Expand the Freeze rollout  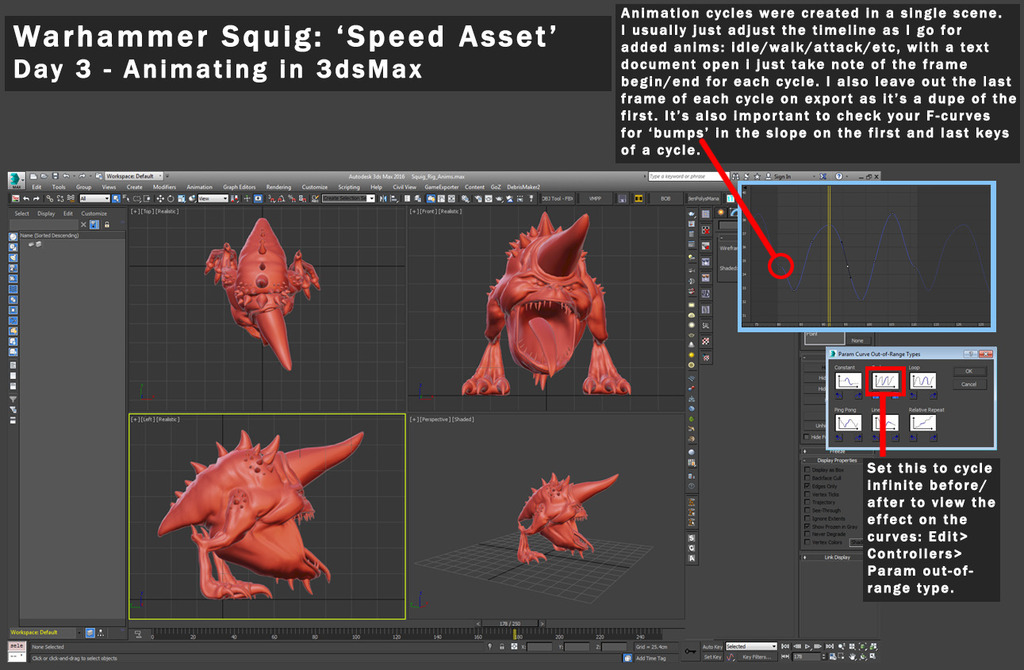click(837, 451)
